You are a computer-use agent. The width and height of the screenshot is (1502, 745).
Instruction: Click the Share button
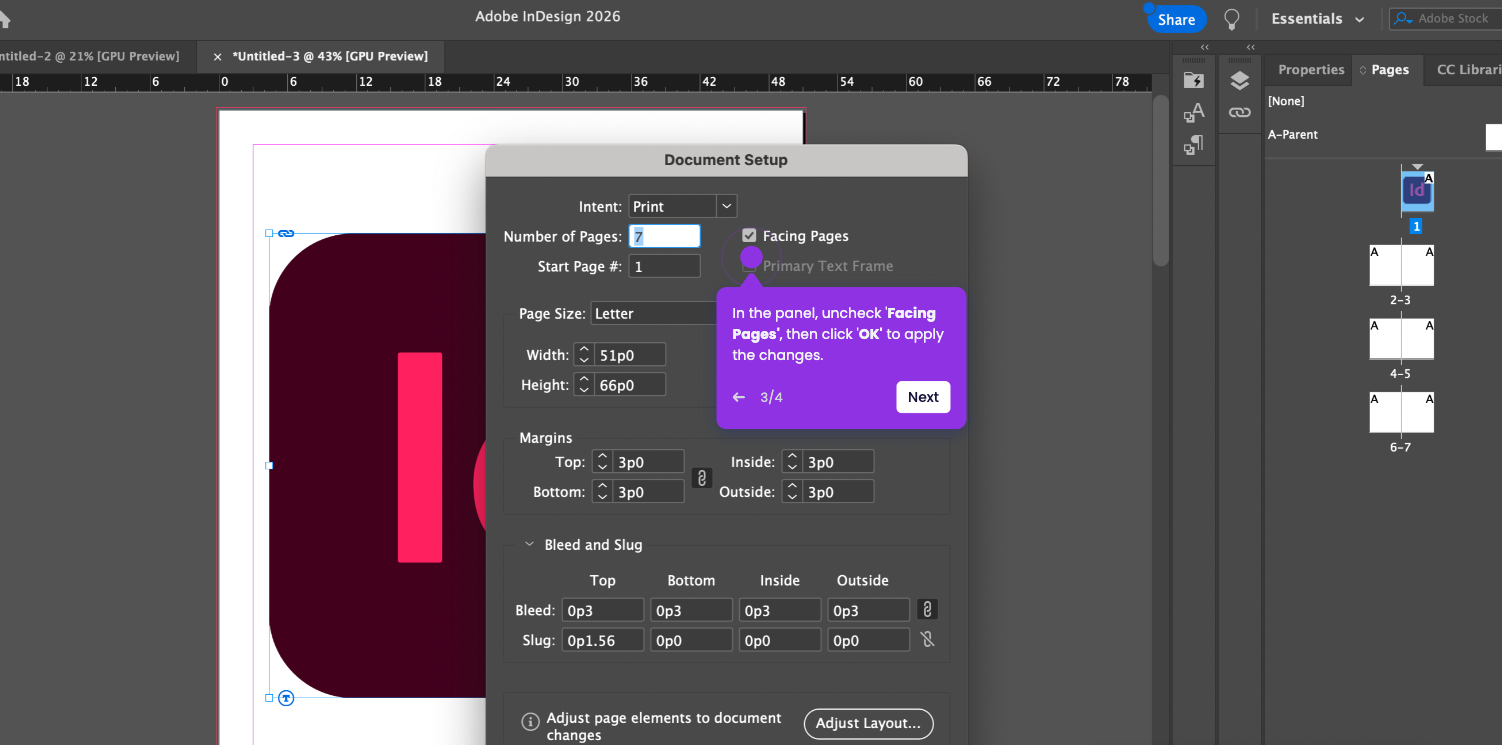point(1176,19)
